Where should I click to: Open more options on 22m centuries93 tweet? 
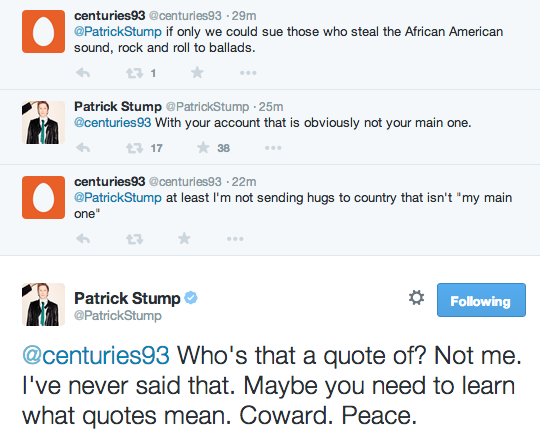235,239
